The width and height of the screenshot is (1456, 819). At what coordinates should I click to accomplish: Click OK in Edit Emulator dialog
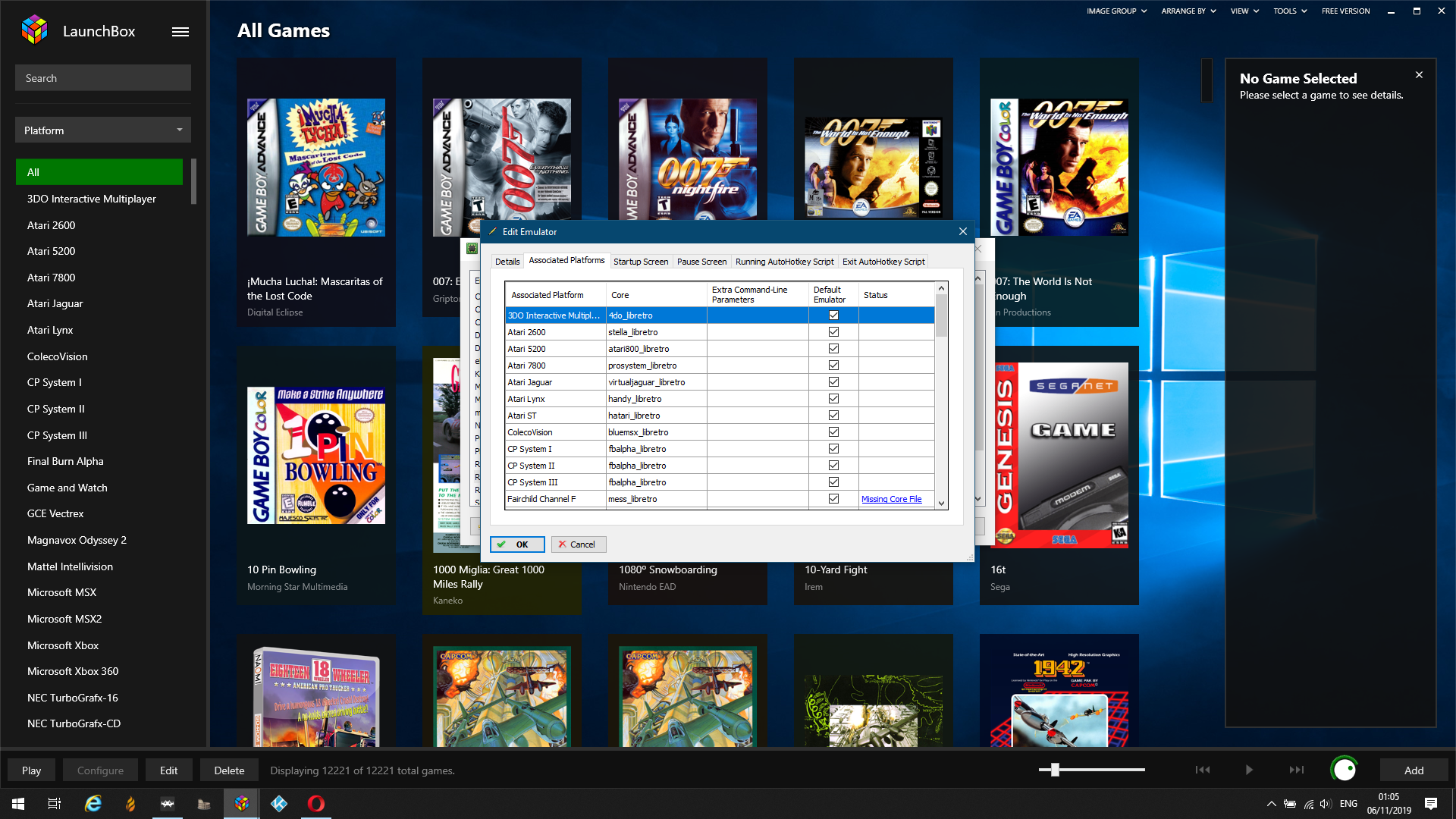[517, 544]
